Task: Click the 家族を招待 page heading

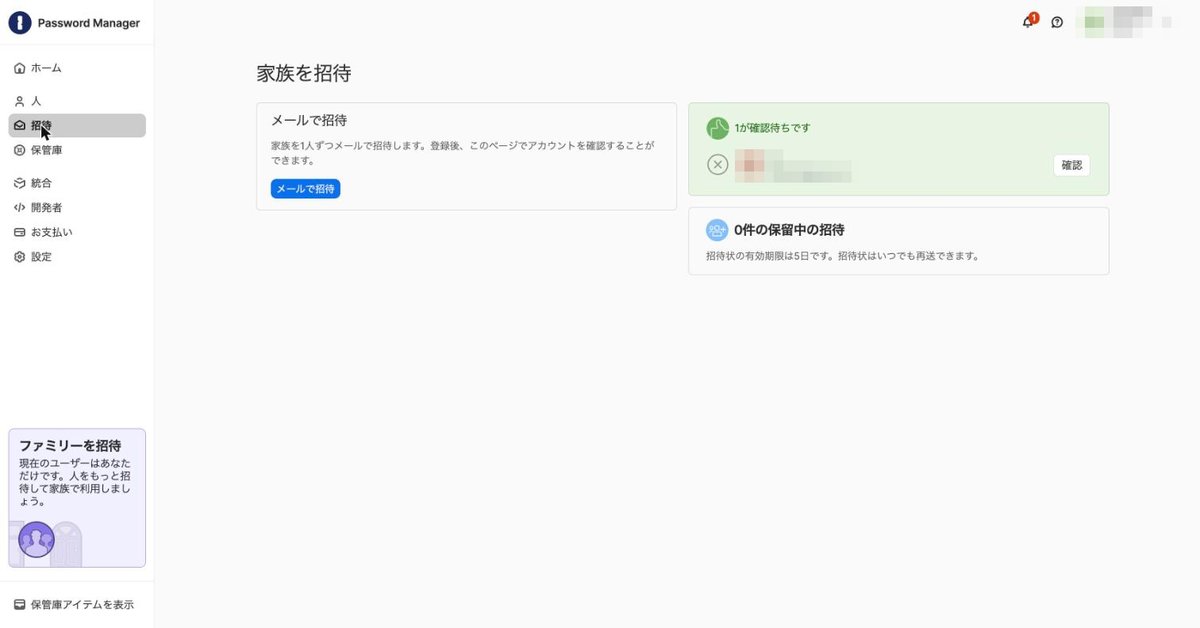Action: click(x=304, y=73)
